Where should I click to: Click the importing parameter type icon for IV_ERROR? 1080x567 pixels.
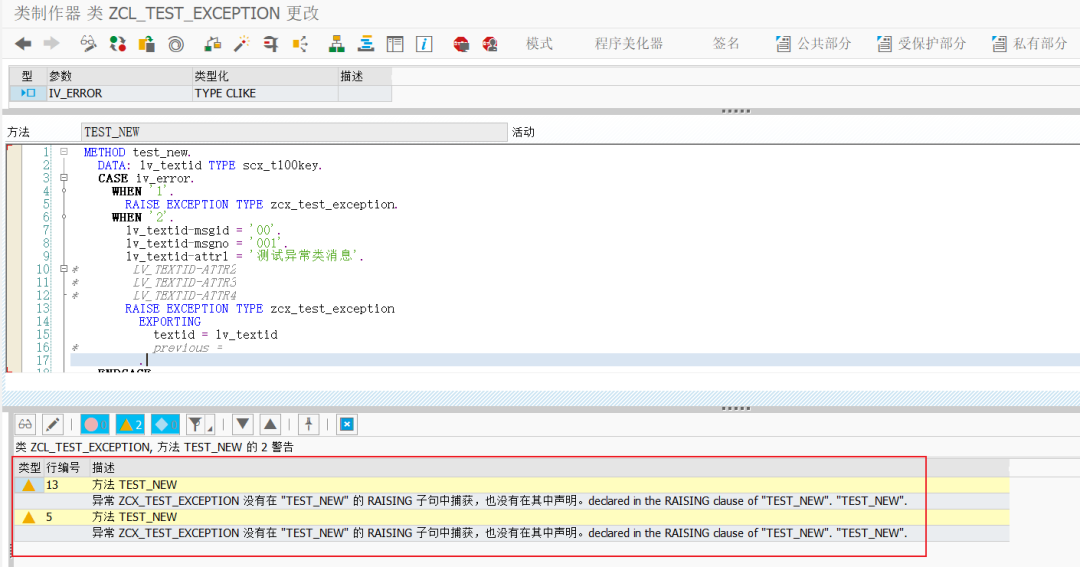click(x=28, y=93)
